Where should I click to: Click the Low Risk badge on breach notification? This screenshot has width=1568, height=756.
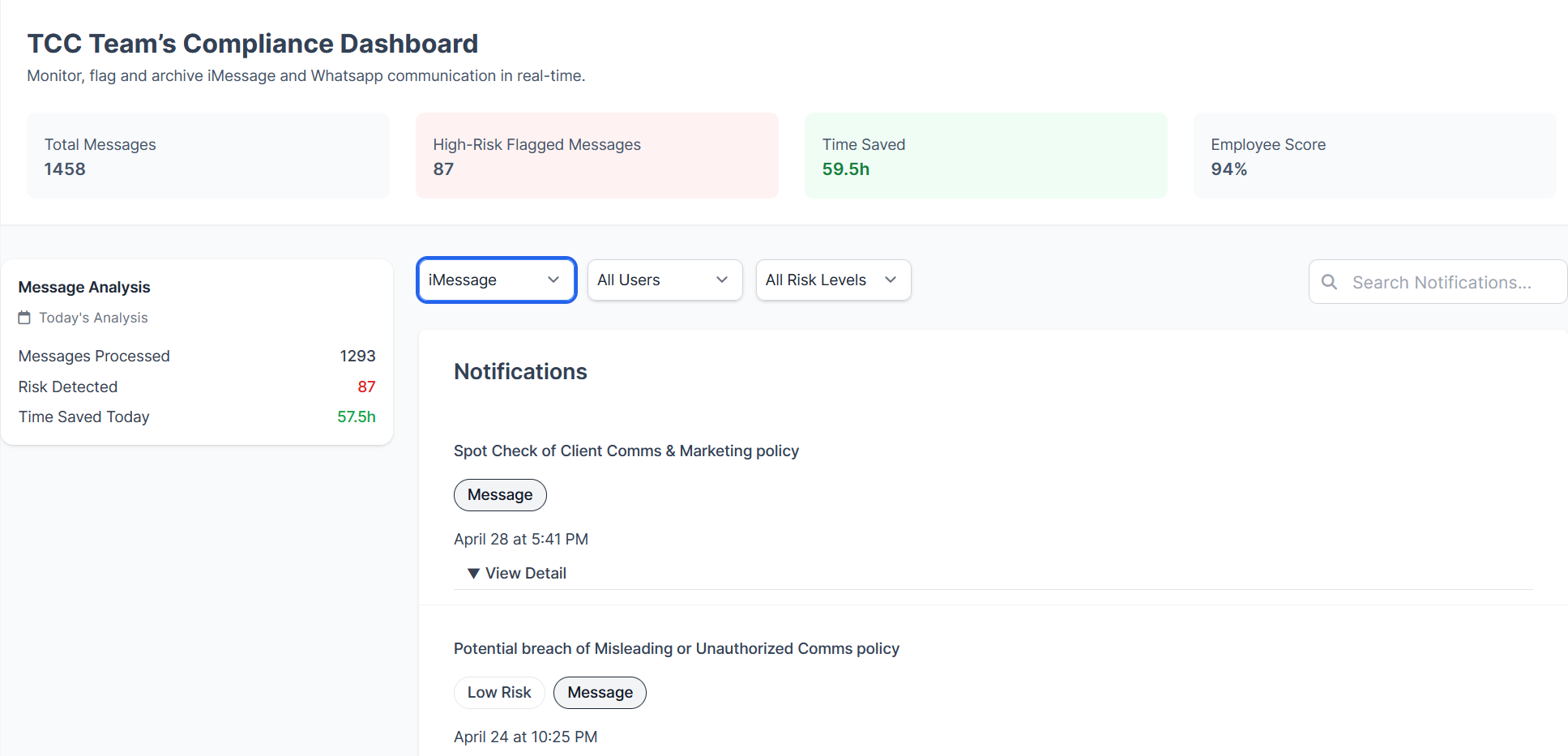pyautogui.click(x=499, y=693)
